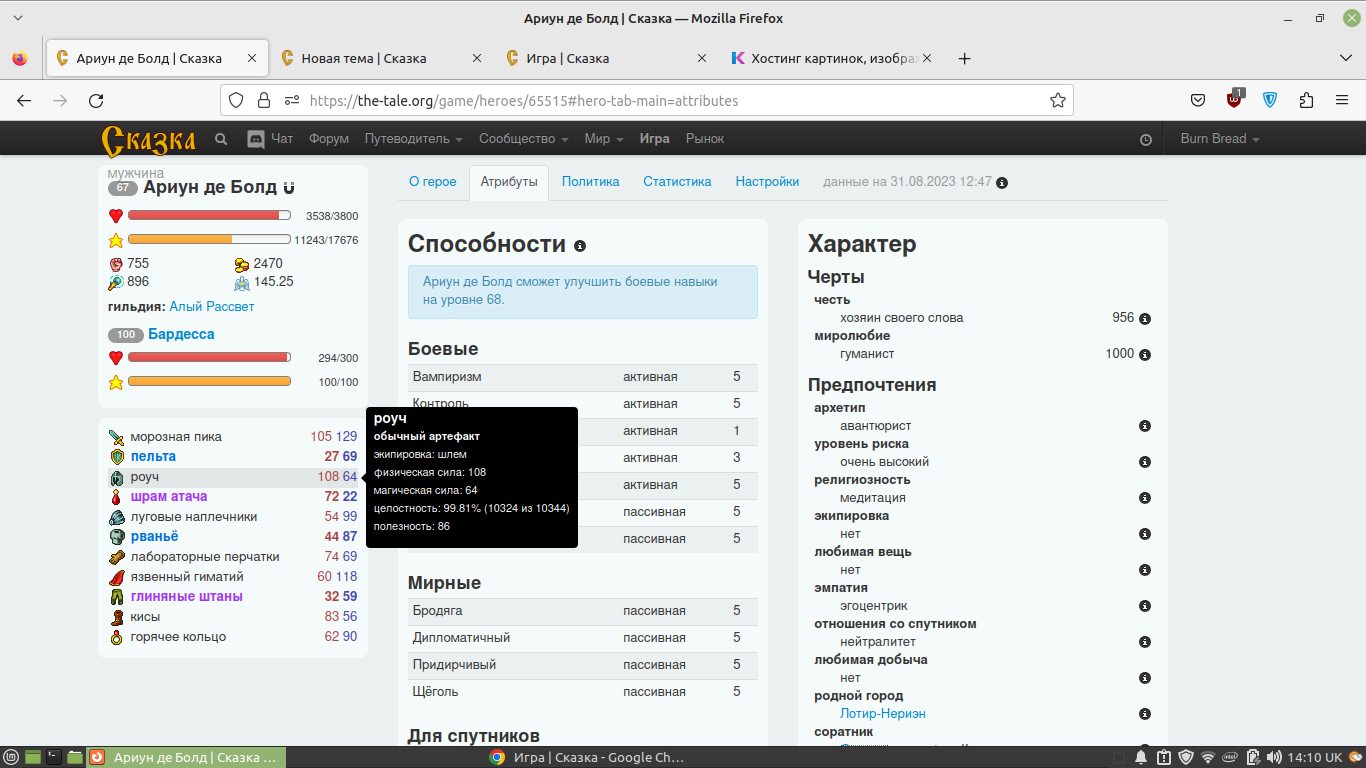Click the search magnifier icon in navbar

pos(221,139)
